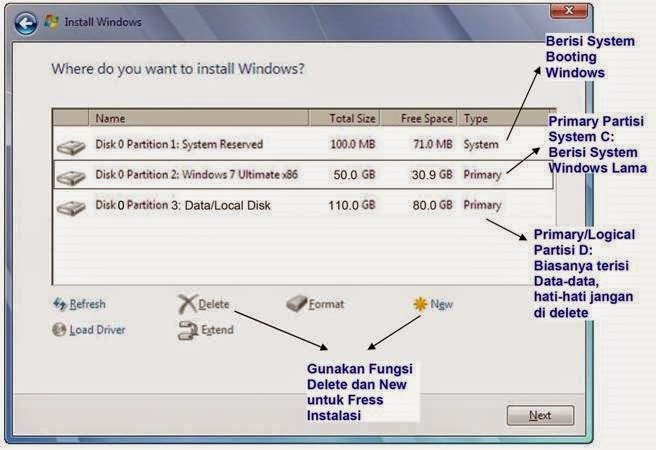Choose the New link
This screenshot has width=656, height=450.
441,304
